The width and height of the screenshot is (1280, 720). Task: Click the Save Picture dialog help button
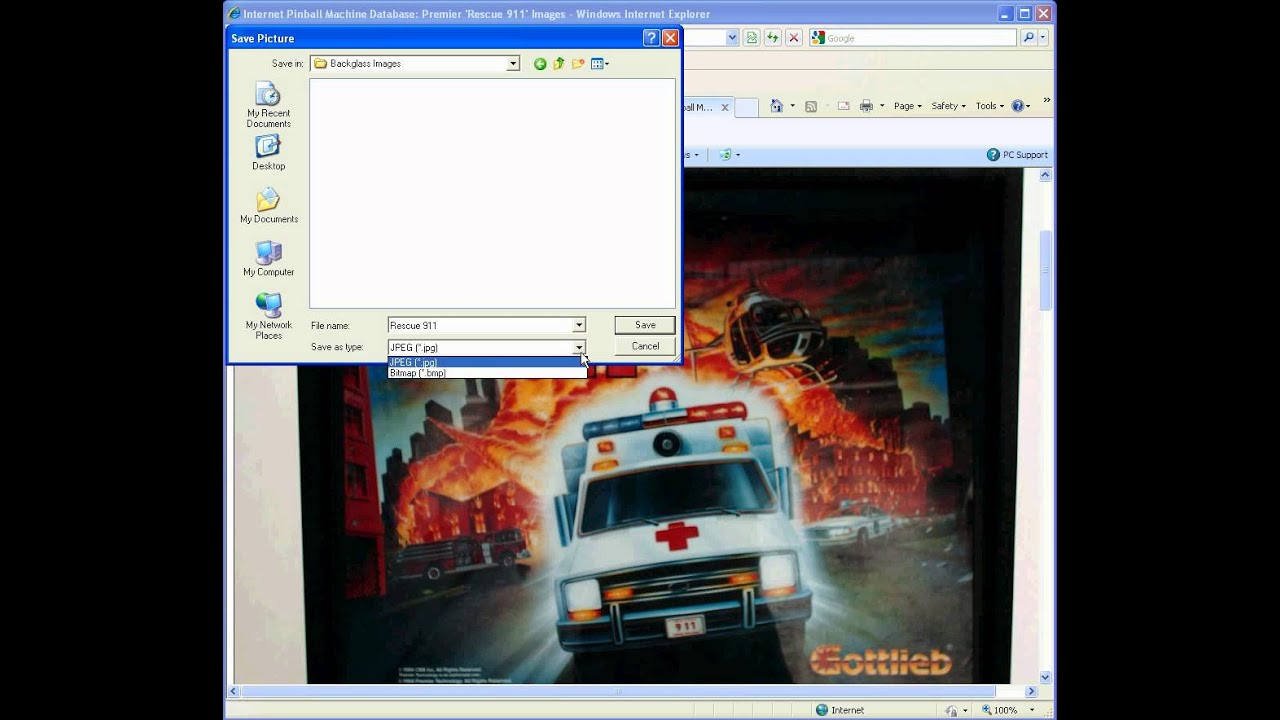(x=651, y=38)
